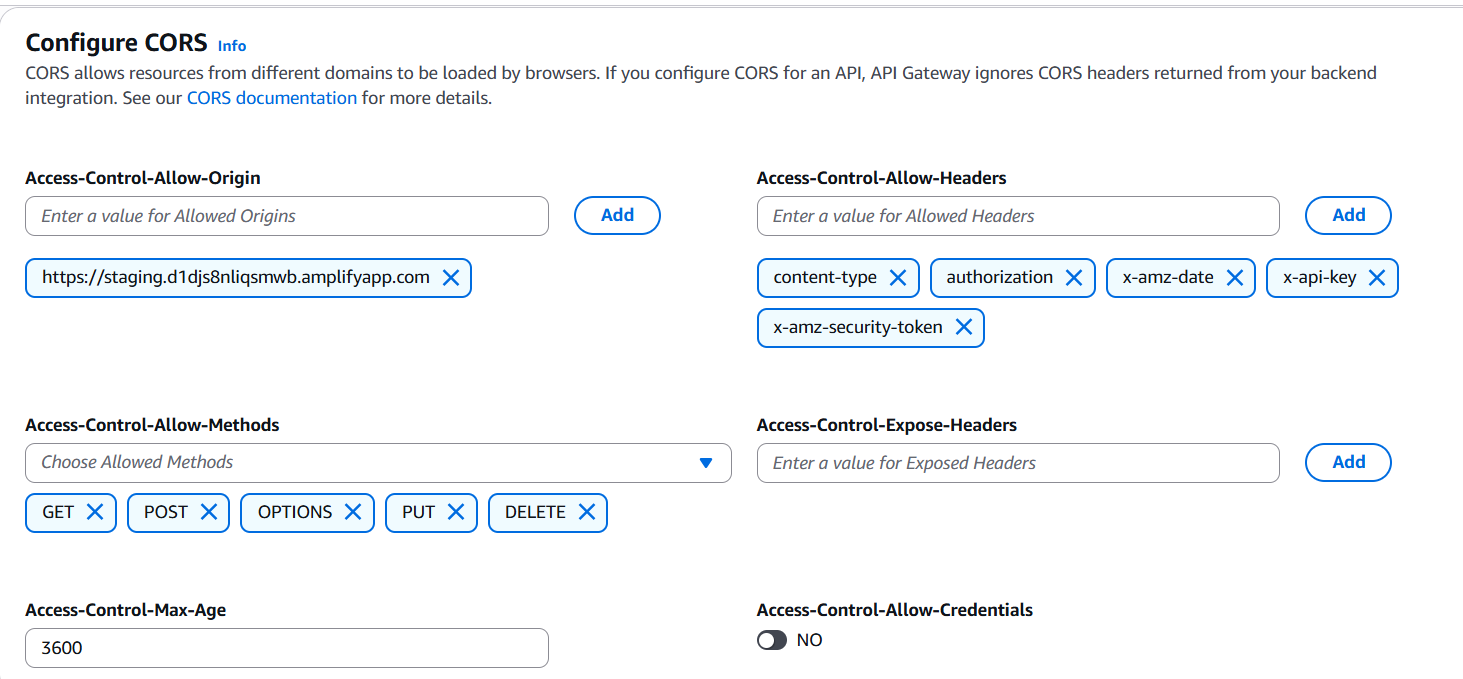Remove the staging amplifyapp origin chip

tap(451, 278)
